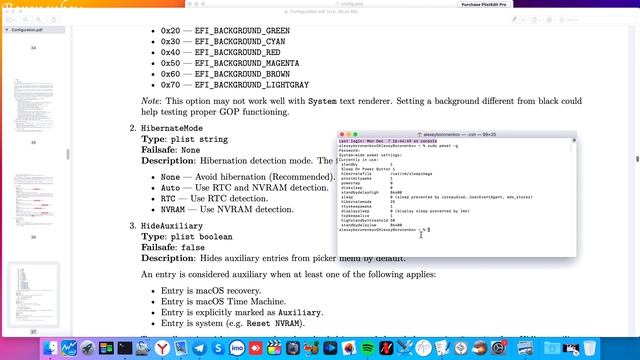Click the Terminal command prompt line
The height and width of the screenshot is (360, 640).
pyautogui.click(x=384, y=230)
